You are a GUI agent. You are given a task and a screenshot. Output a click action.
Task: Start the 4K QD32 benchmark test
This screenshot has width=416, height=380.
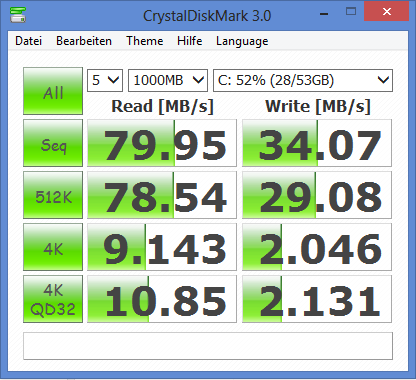(53, 299)
